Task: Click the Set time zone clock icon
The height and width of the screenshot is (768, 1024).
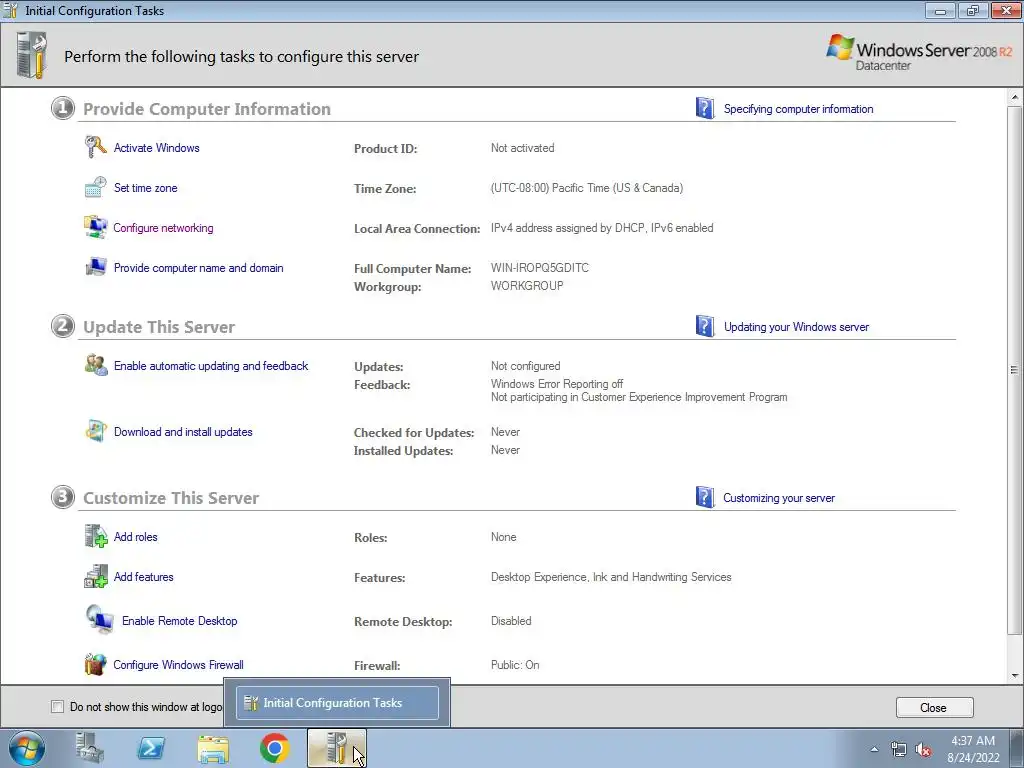Action: coord(95,187)
